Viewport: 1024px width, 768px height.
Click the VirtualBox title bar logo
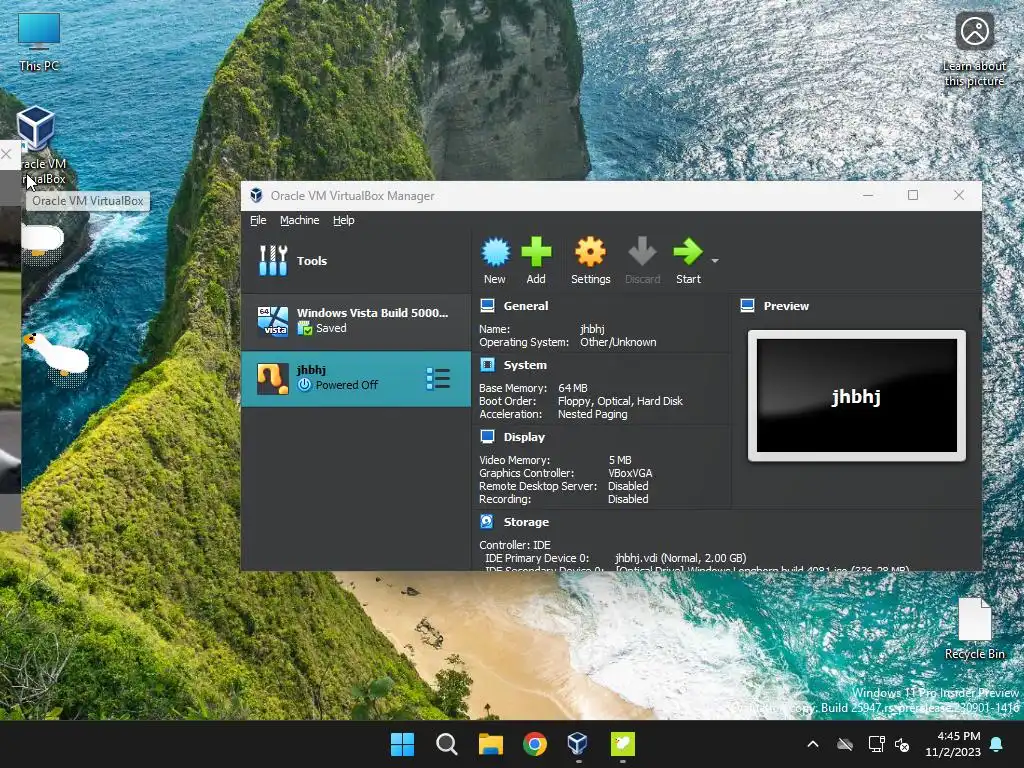click(256, 195)
